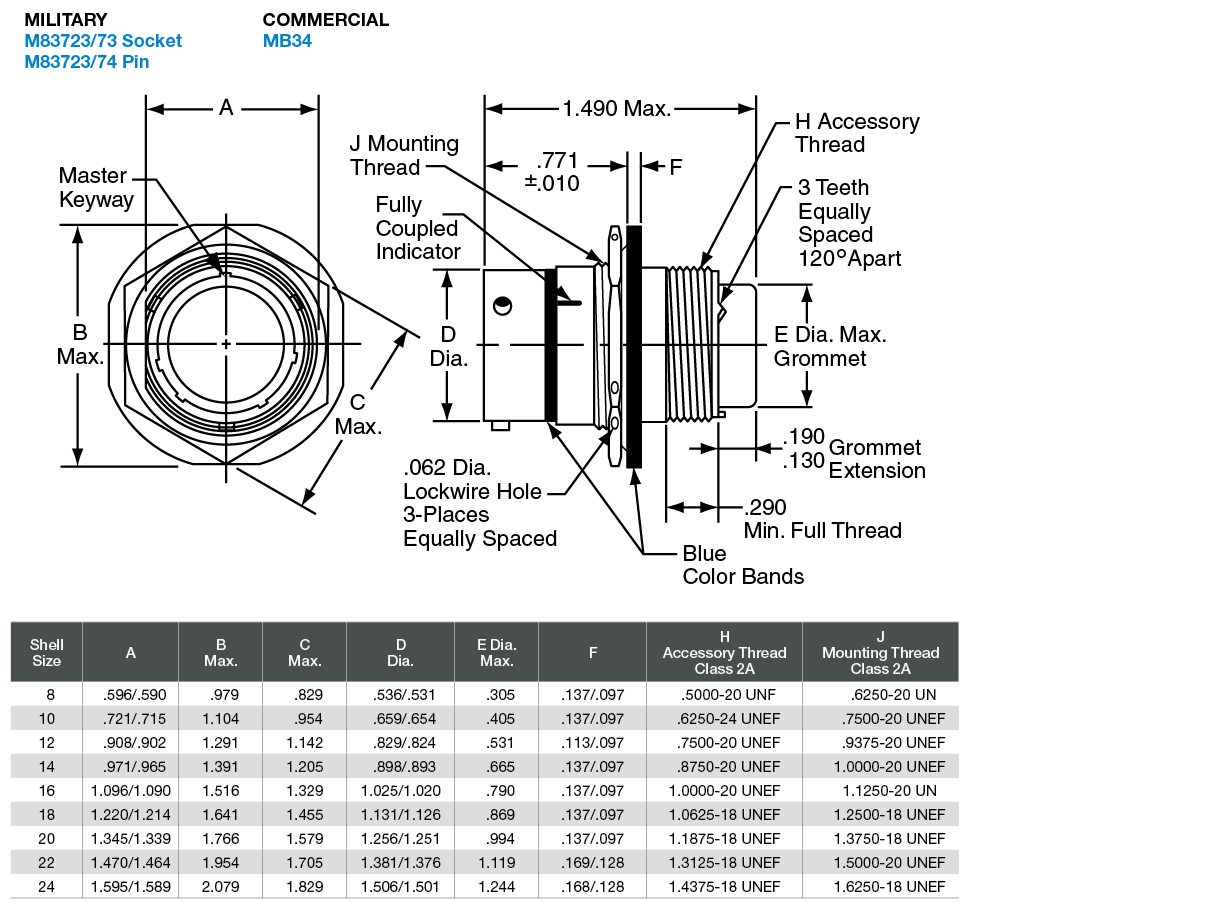
Task: Click the Master Keyway label
Action: click(x=95, y=187)
